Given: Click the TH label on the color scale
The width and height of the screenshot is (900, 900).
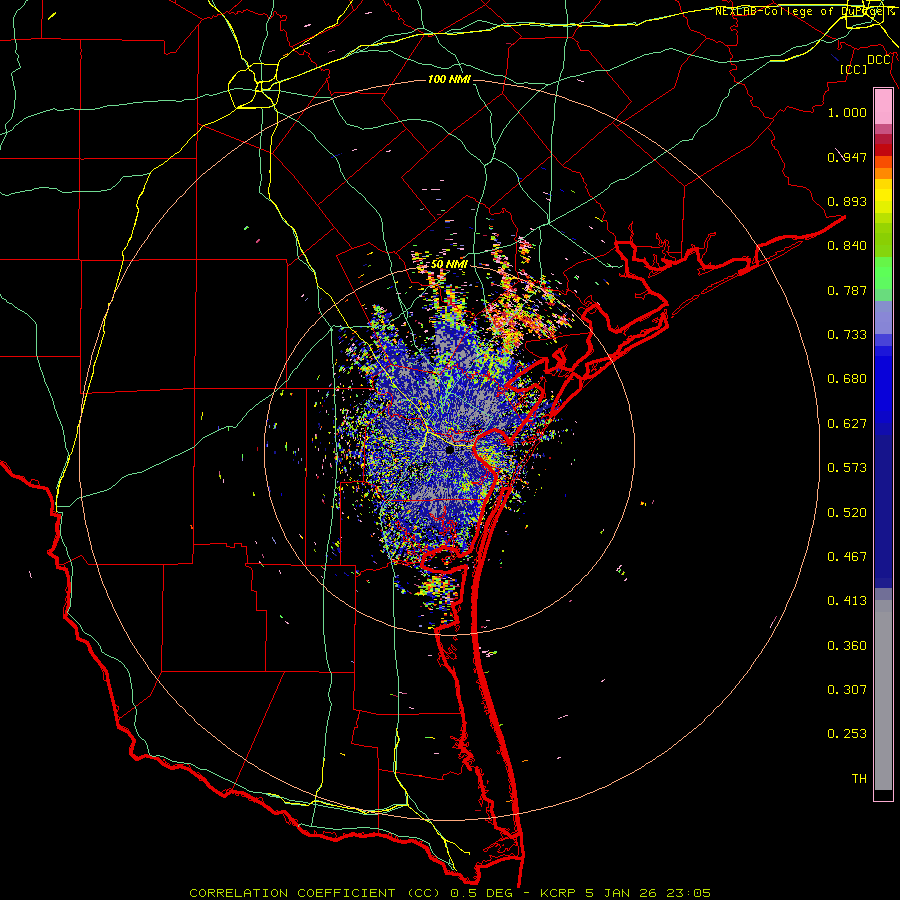Looking at the screenshot, I should point(859,779).
